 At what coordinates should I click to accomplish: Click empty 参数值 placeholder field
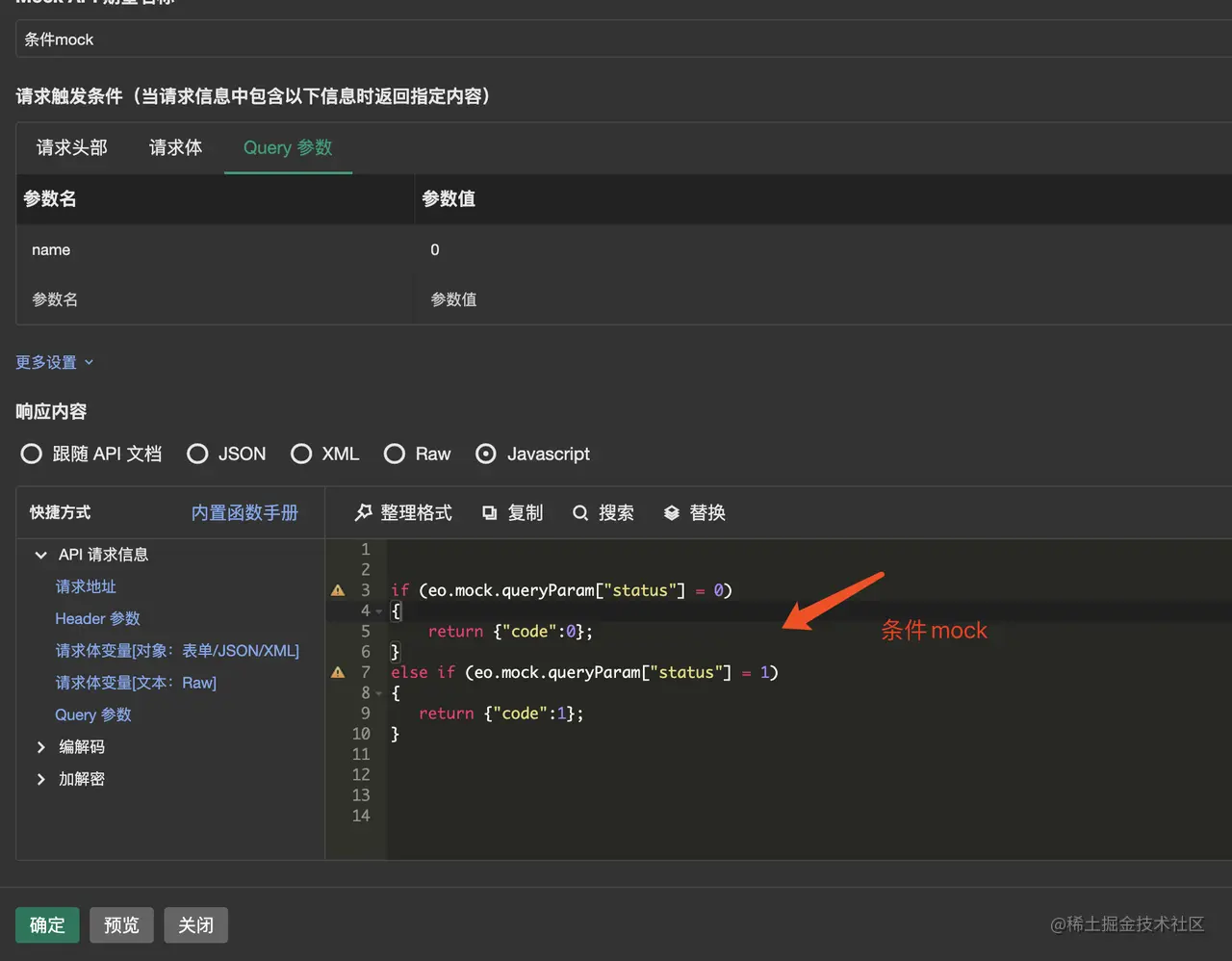coord(823,299)
